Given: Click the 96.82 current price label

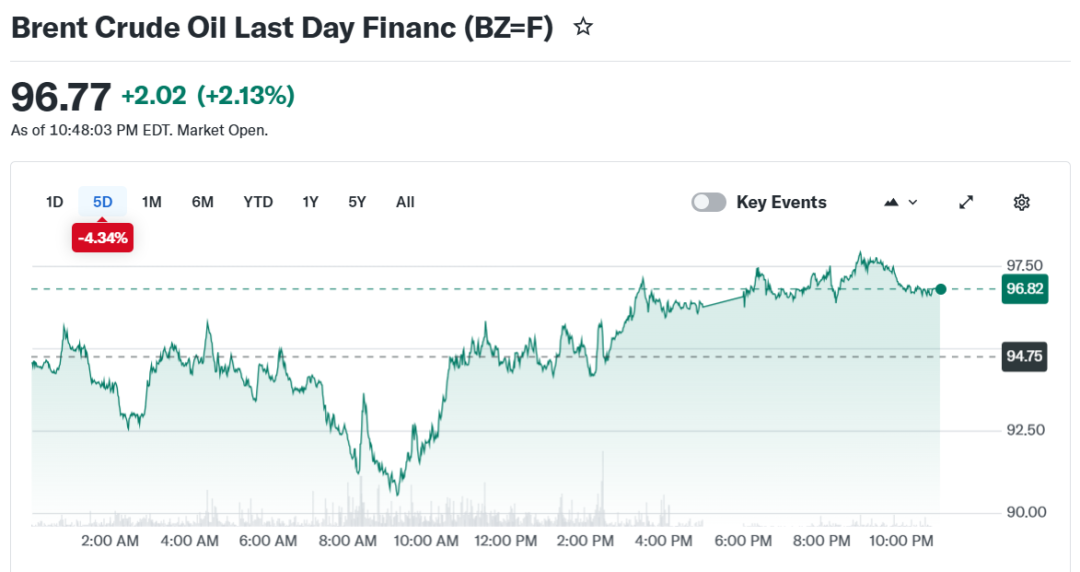Looking at the screenshot, I should pos(1025,289).
